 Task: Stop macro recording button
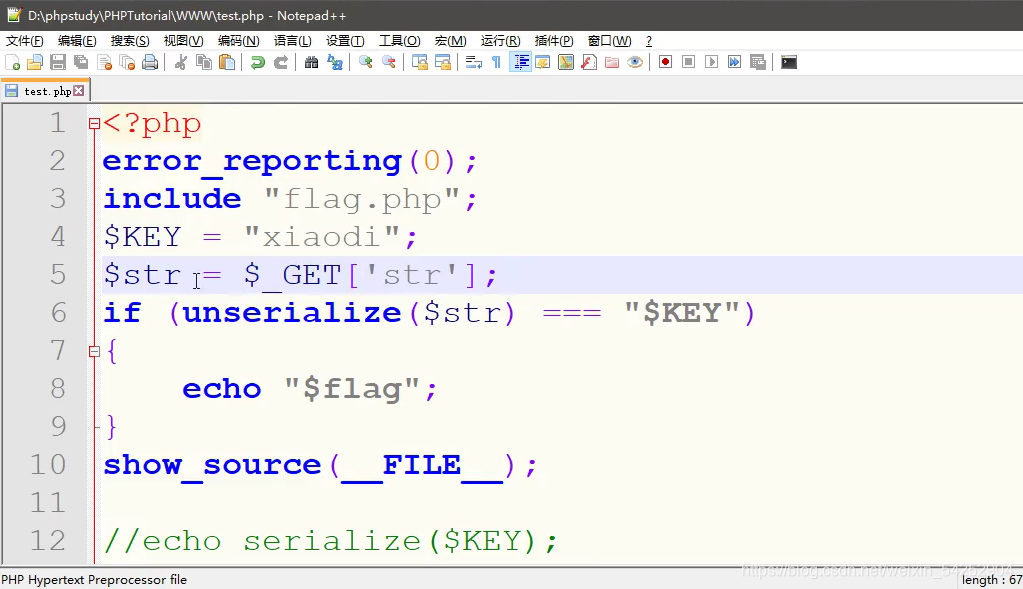(x=688, y=62)
